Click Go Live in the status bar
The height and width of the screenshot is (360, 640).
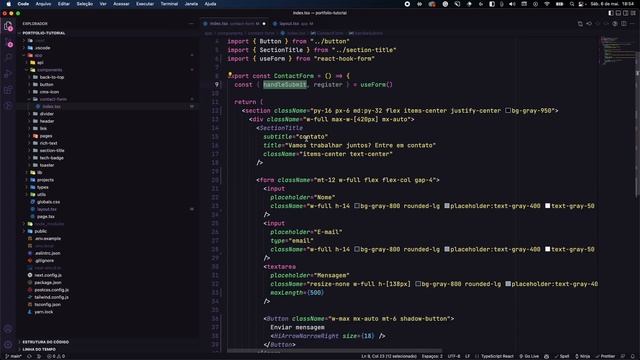click(x=529, y=356)
